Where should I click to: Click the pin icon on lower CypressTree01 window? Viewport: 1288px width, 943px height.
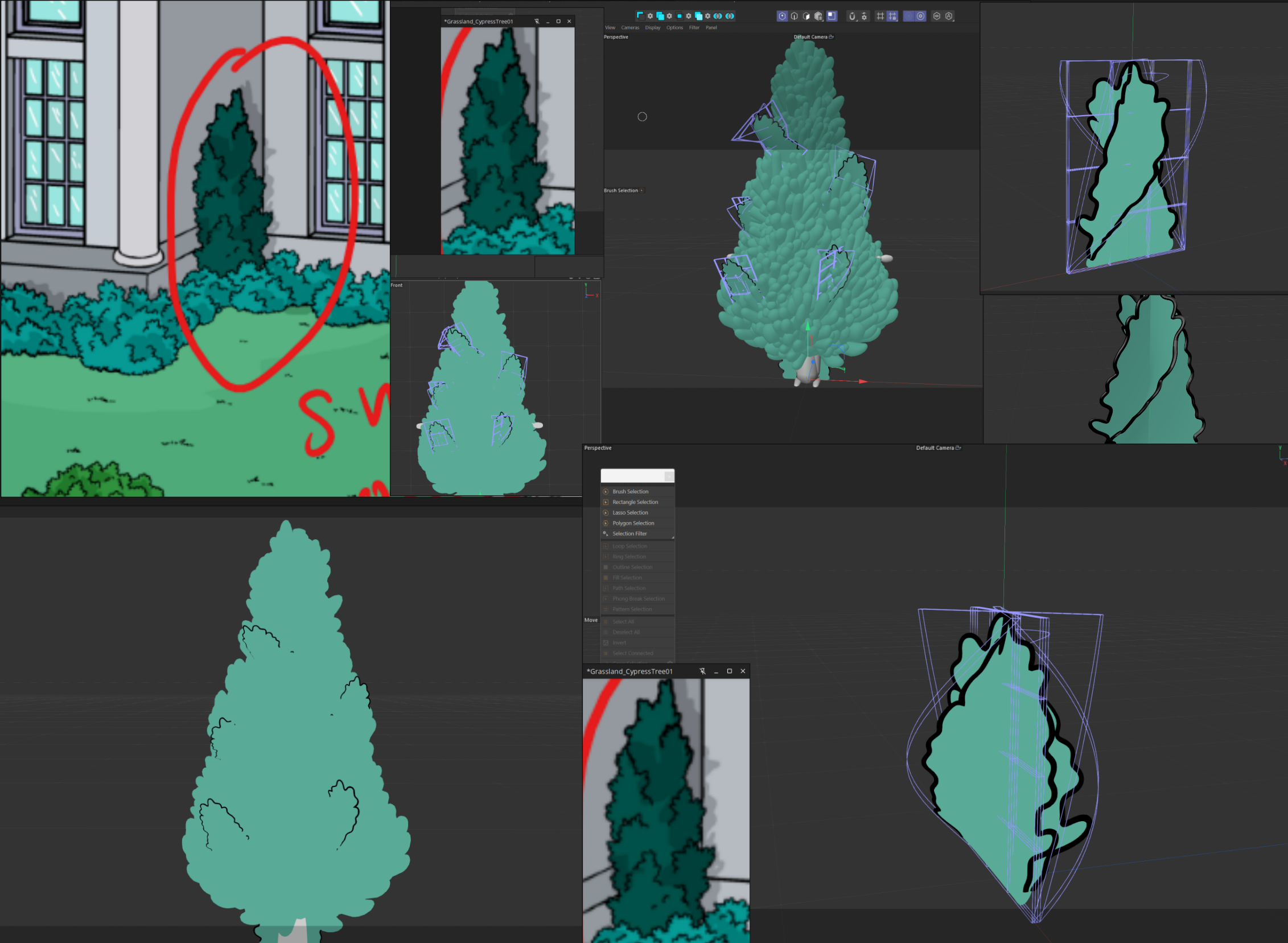click(x=702, y=671)
